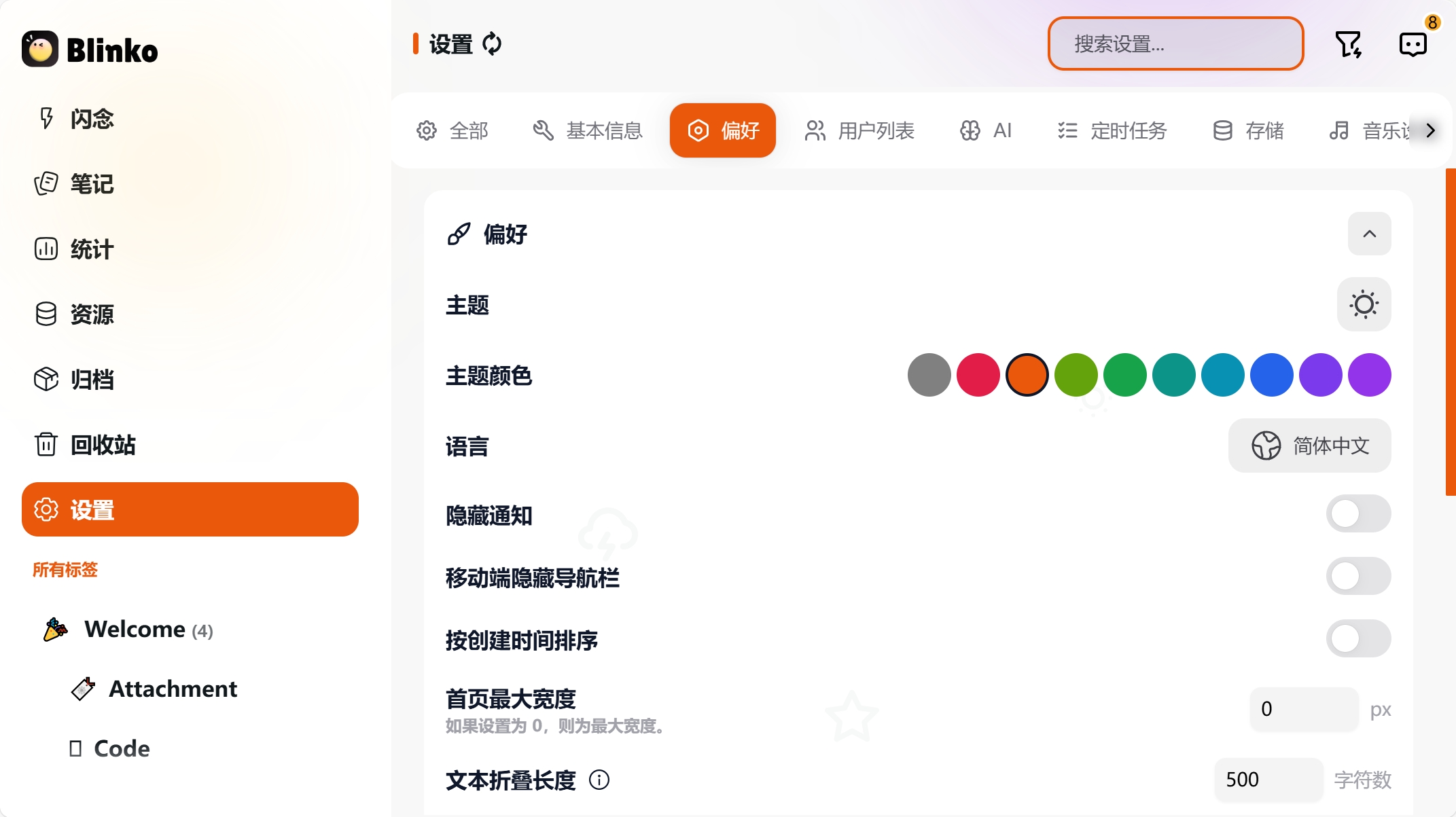Show info tooltip for 文本折叠长度
The image size is (1456, 817).
599,780
